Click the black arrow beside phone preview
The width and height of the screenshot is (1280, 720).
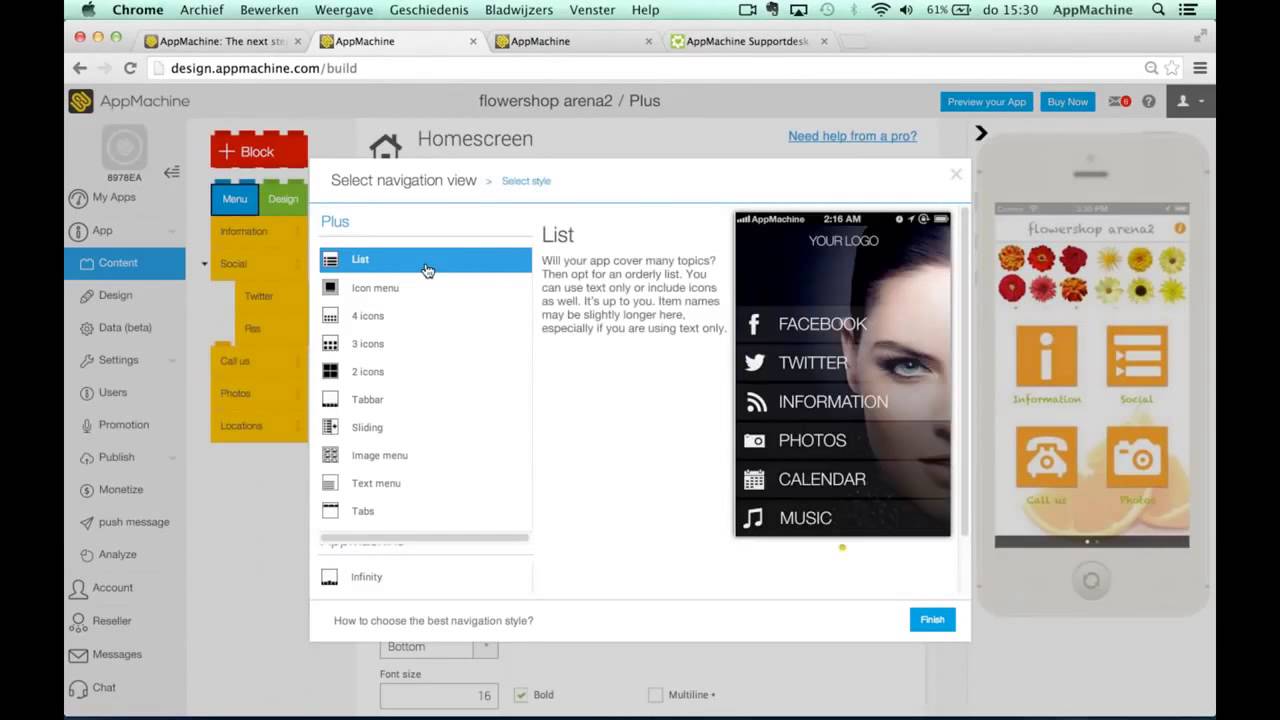pyautogui.click(x=981, y=133)
